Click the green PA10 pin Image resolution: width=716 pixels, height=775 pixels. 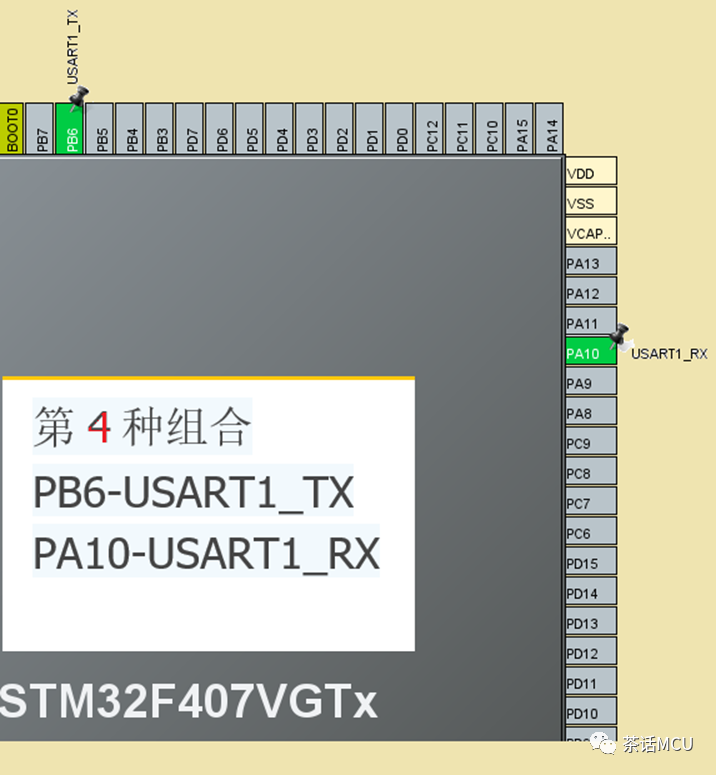[x=591, y=351]
